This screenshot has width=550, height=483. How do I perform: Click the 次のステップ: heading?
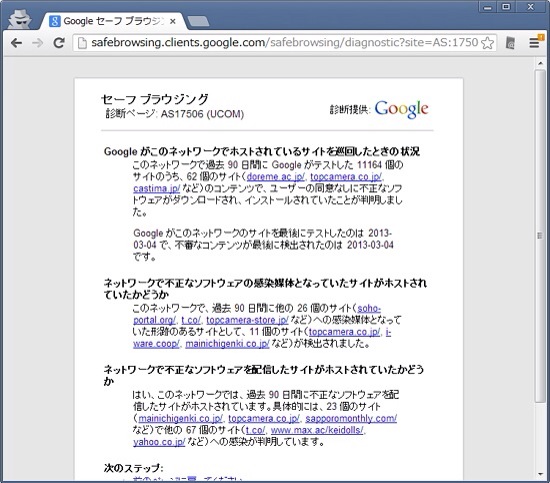(134, 468)
